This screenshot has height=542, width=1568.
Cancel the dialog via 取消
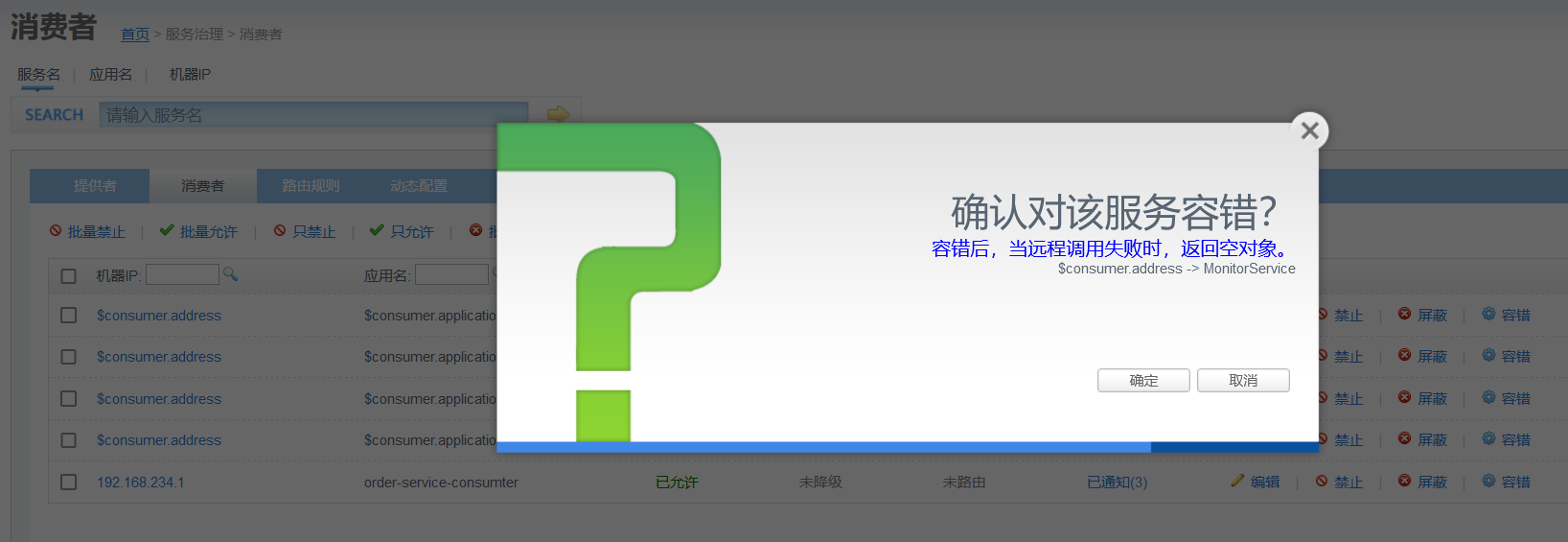tap(1243, 381)
